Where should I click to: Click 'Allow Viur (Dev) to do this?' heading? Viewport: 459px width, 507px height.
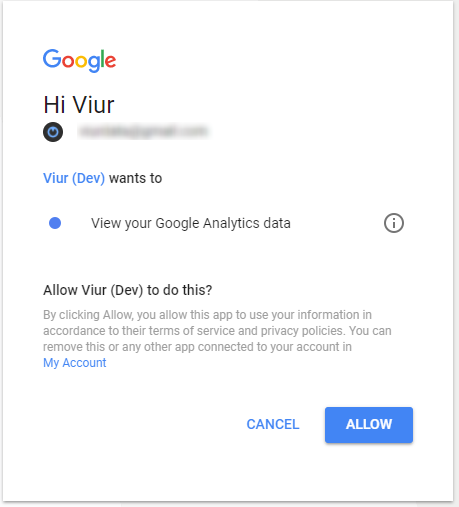coord(128,290)
